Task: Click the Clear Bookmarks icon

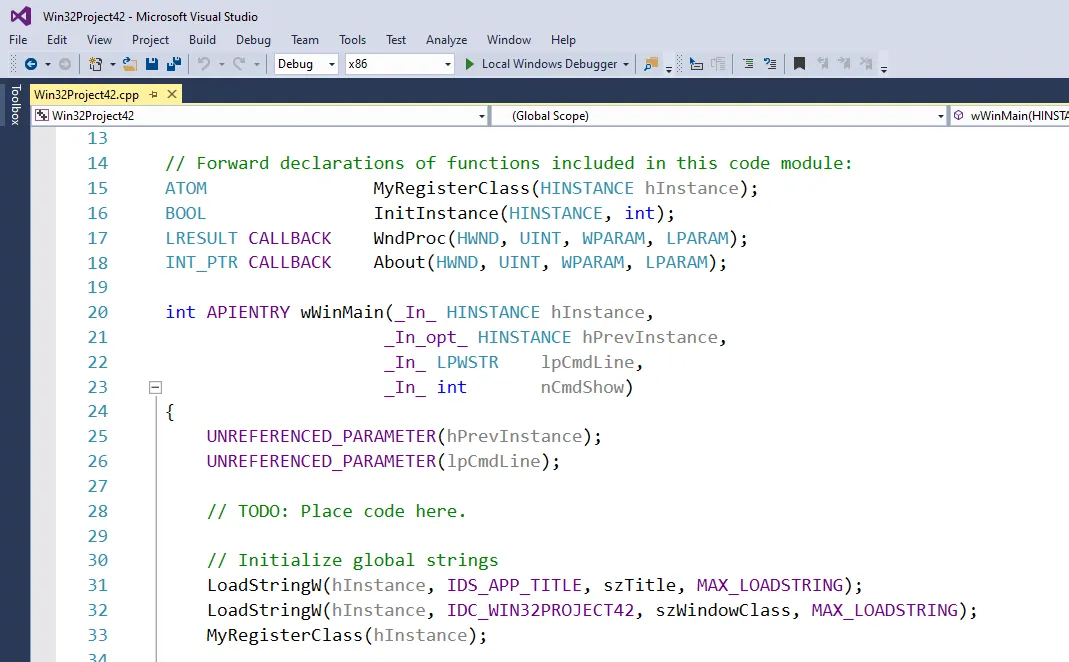Action: click(x=866, y=64)
